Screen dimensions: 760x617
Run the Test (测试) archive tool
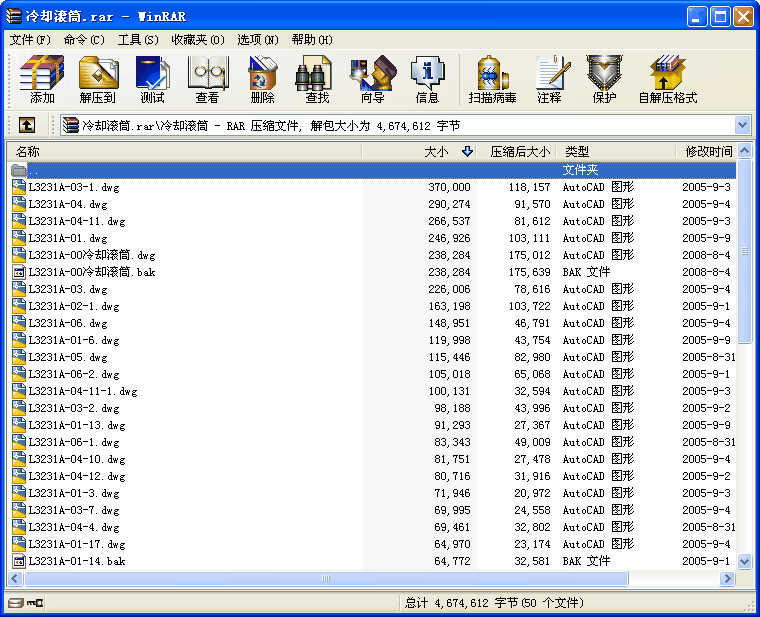click(152, 80)
